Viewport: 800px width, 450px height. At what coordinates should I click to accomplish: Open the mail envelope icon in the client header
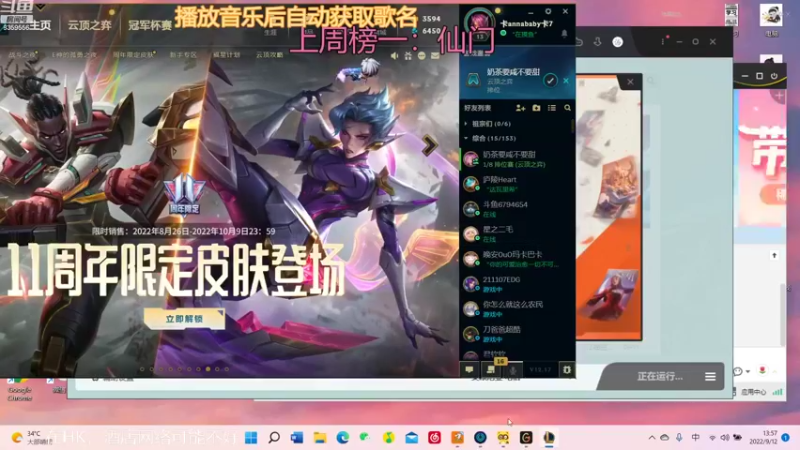[435, 56]
